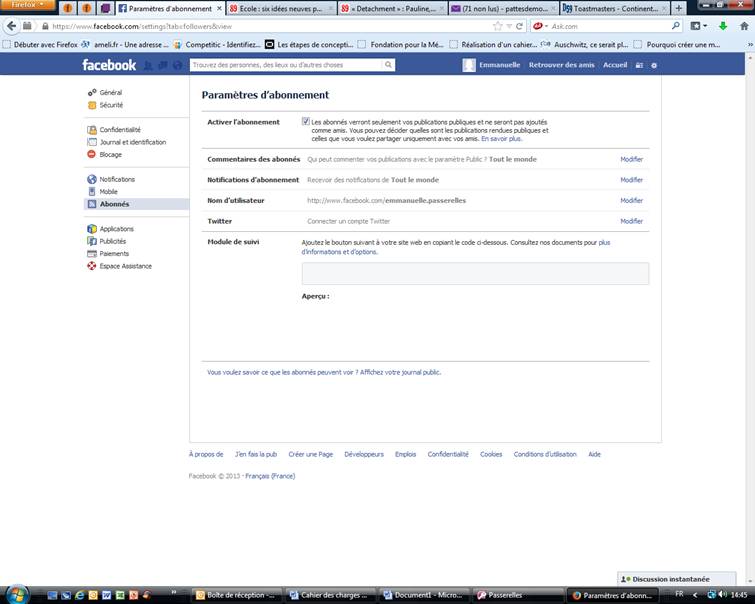The image size is (755, 604).
Task: Open Firefox downloads green arrow
Action: (723, 26)
